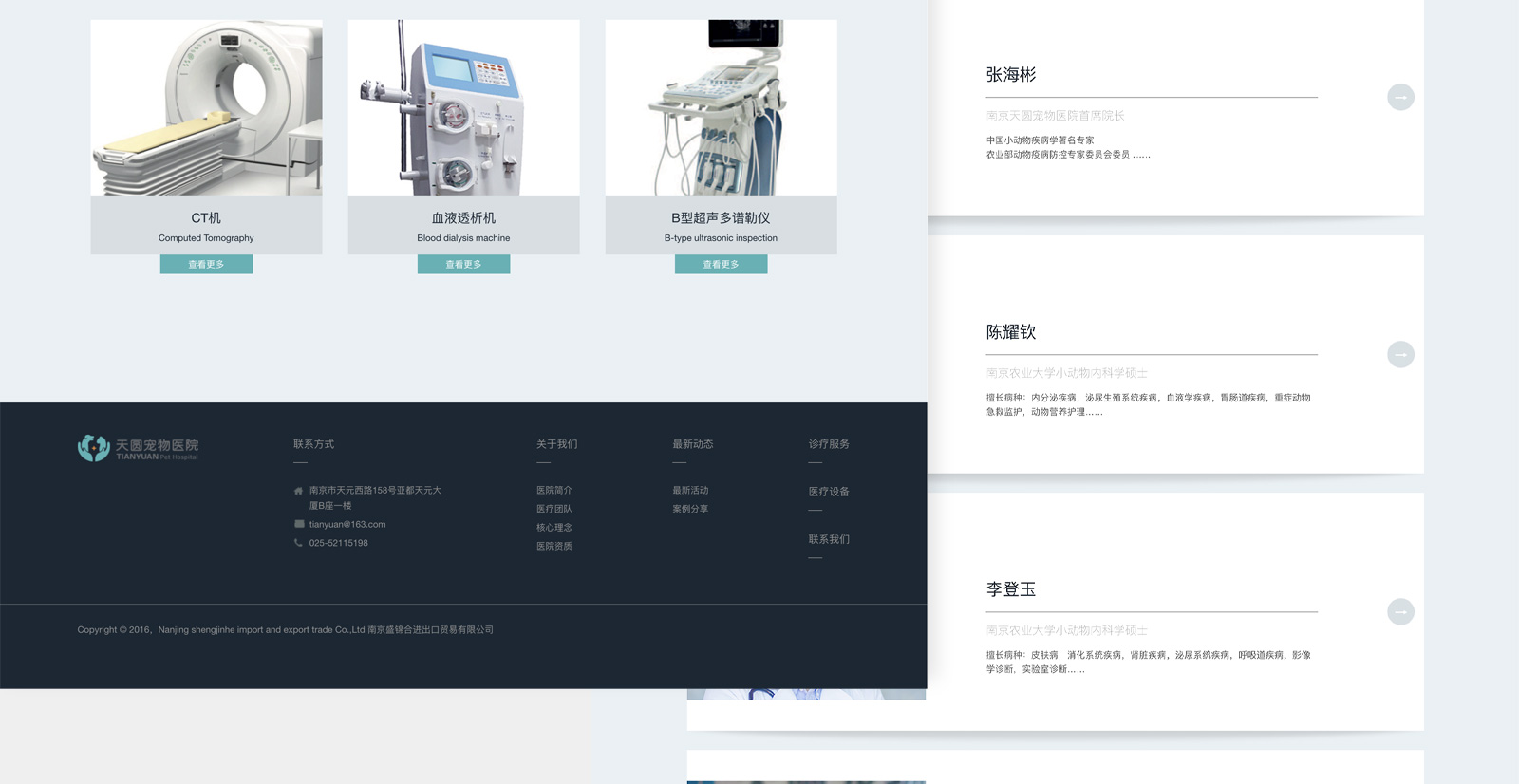This screenshot has height=784, width=1519.
Task: Click the Computed Tomography caption
Action: tap(206, 238)
